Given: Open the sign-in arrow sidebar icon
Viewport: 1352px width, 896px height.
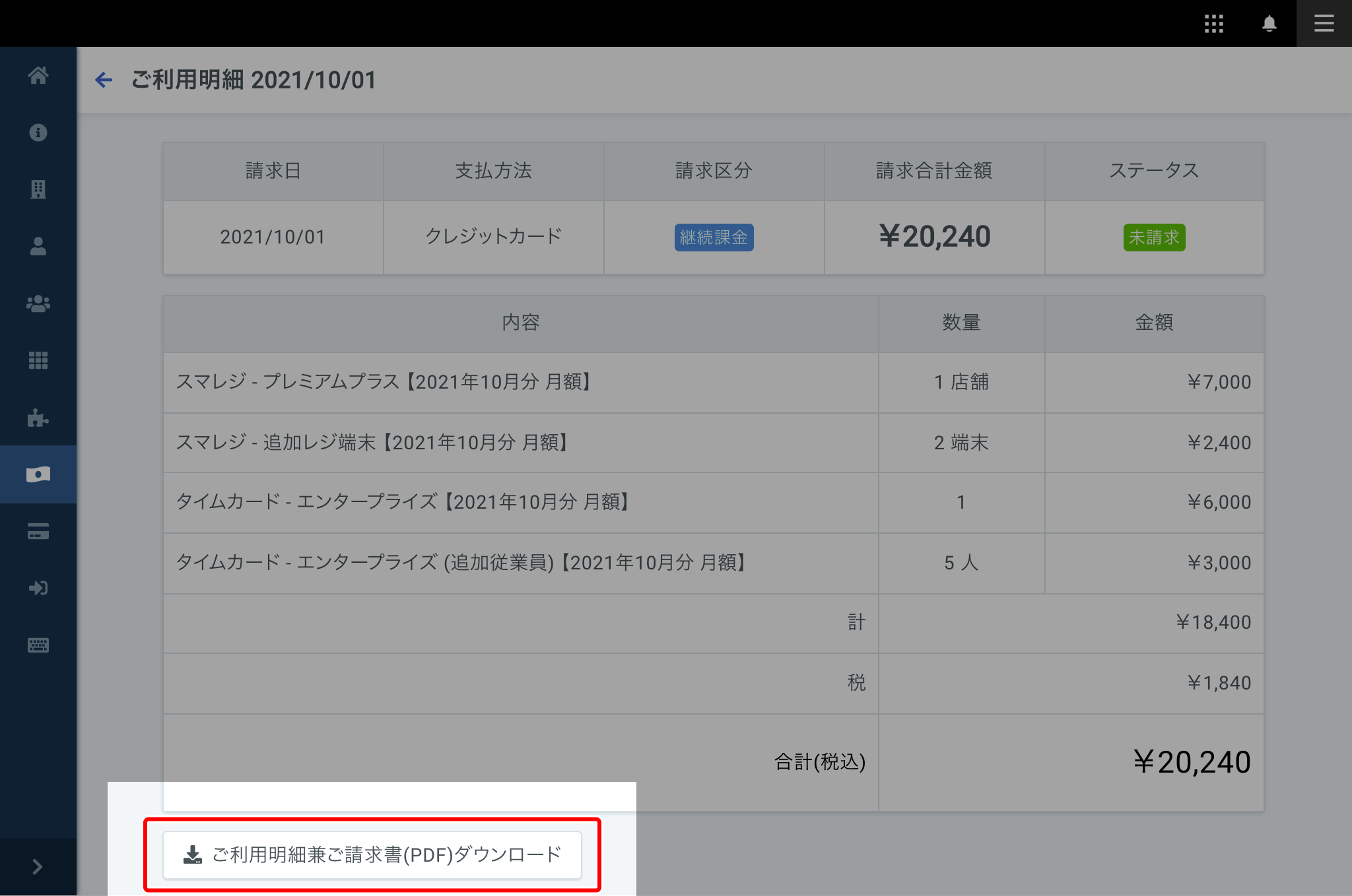Looking at the screenshot, I should pos(38,588).
